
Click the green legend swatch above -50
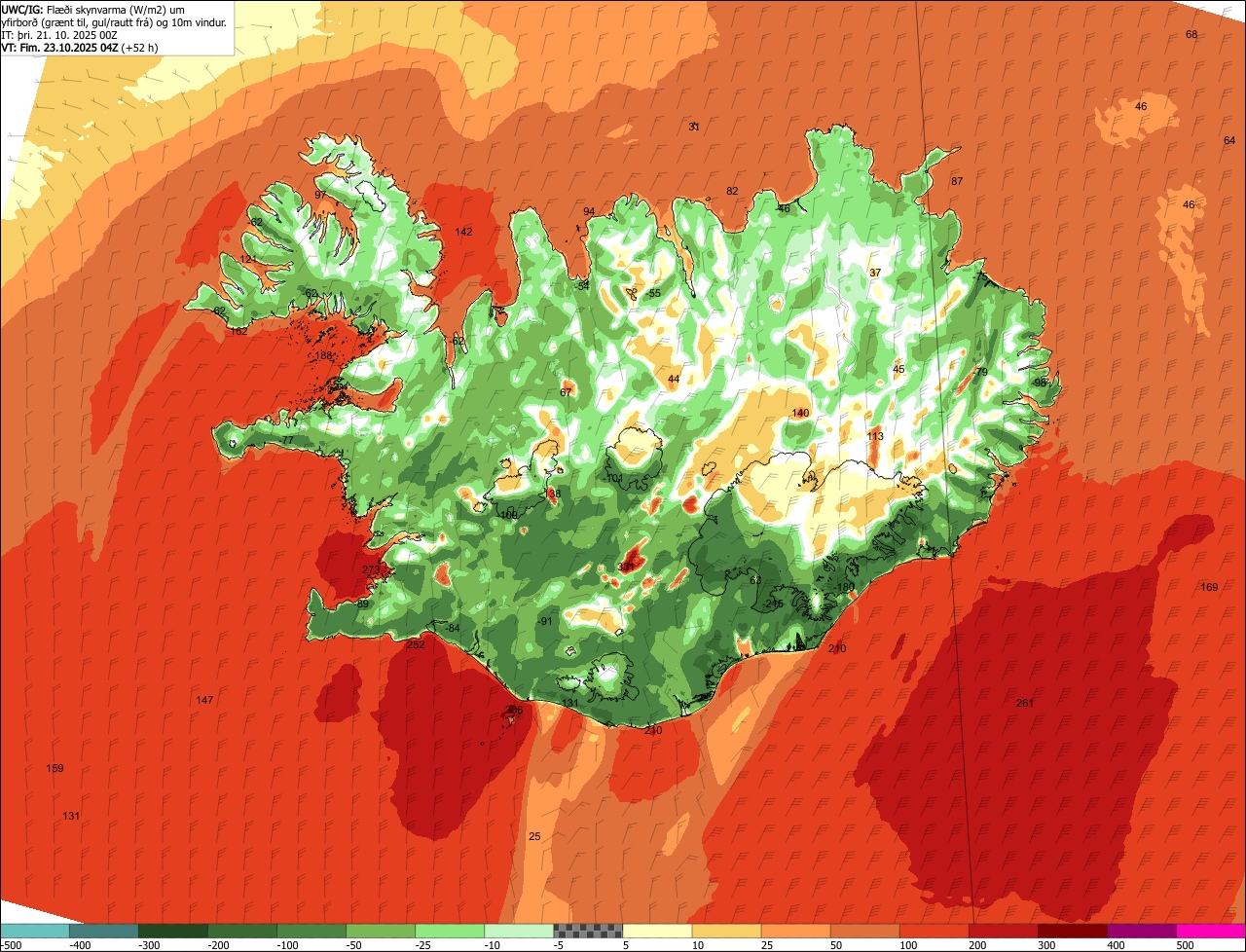tap(380, 931)
